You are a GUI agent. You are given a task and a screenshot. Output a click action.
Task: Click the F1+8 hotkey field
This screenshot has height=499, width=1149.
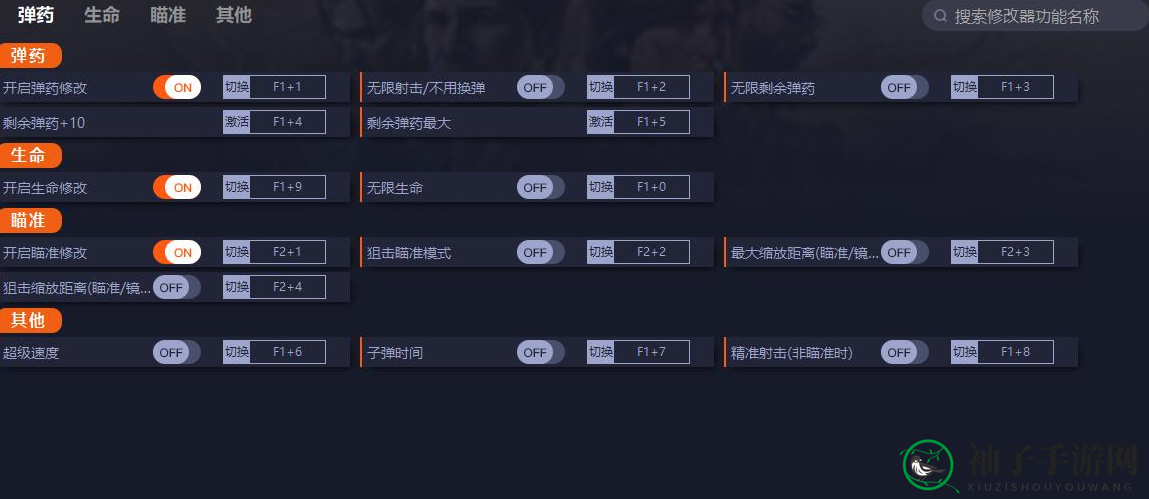[1016, 352]
